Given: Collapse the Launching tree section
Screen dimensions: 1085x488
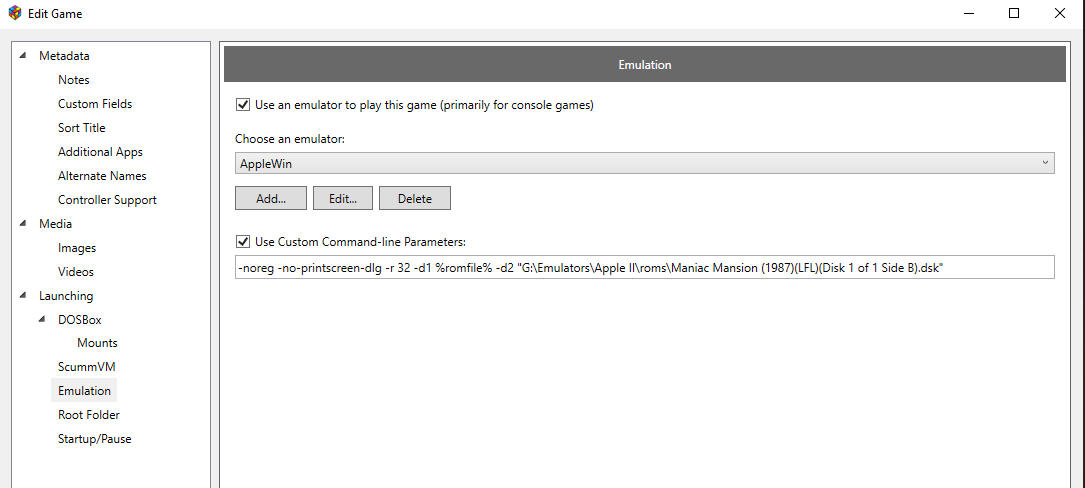Looking at the screenshot, I should point(24,296).
